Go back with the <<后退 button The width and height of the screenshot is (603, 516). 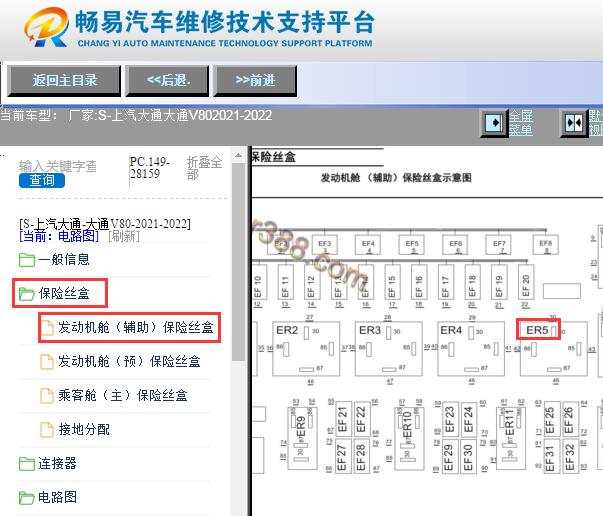point(168,81)
